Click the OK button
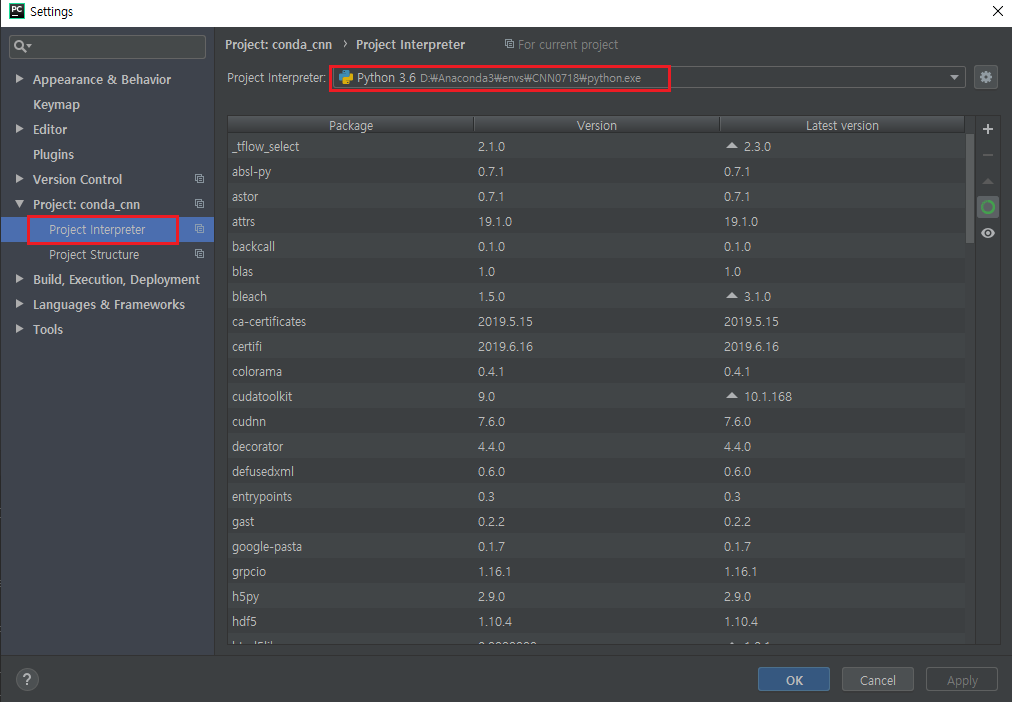This screenshot has width=1012, height=702. tap(794, 680)
